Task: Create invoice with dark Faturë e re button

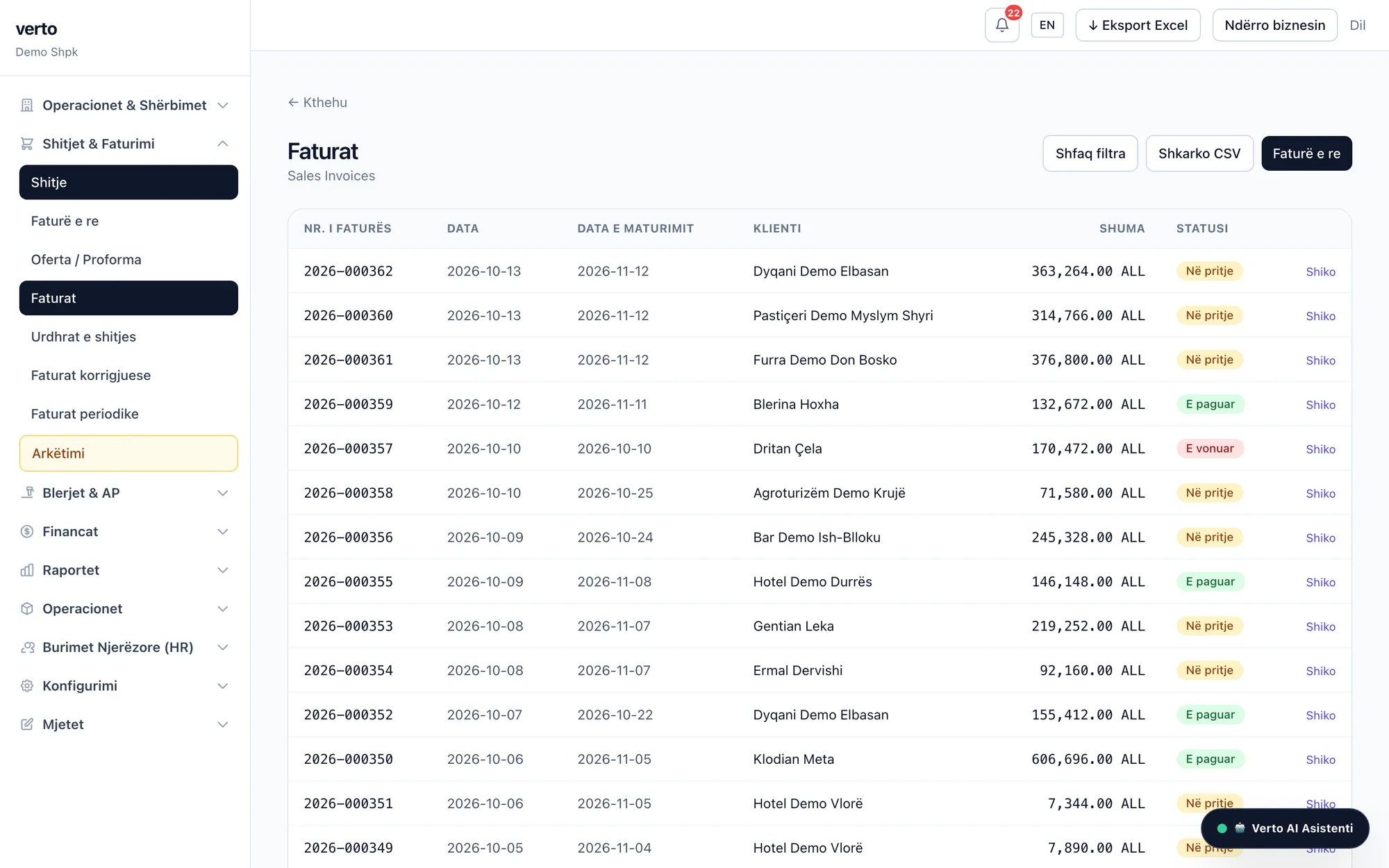Action: point(1306,153)
